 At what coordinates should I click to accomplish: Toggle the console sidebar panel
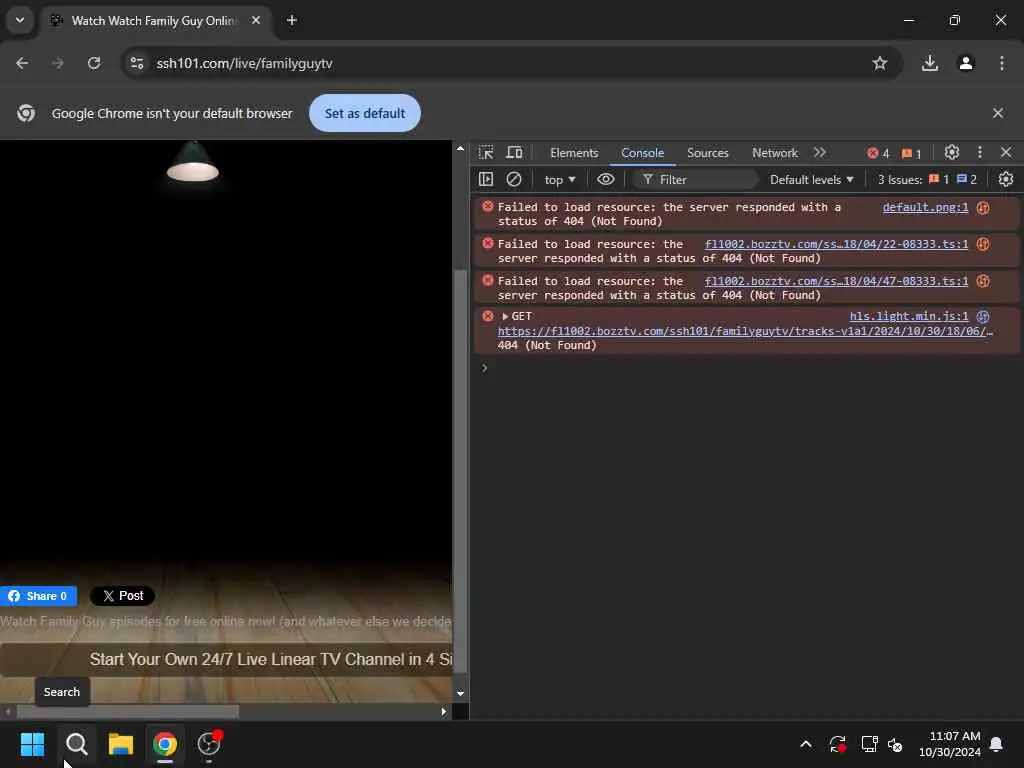click(486, 179)
